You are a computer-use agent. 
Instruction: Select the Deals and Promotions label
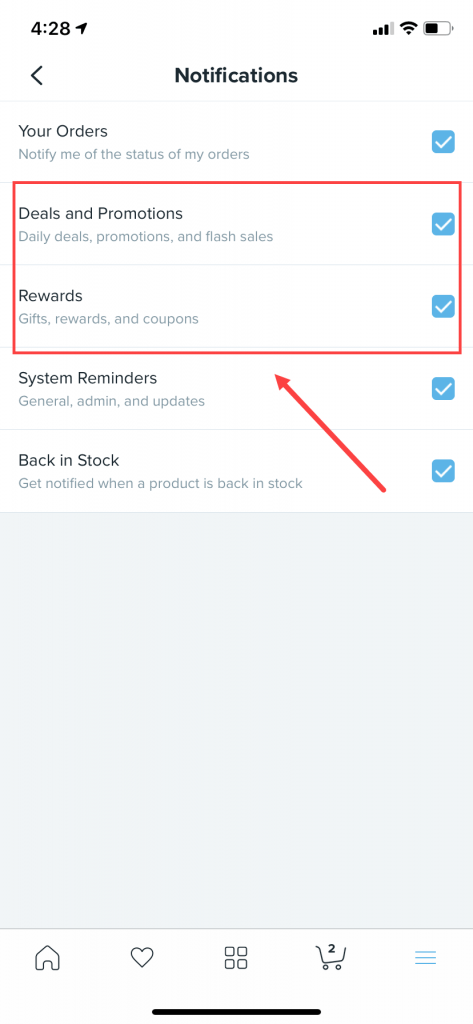[x=101, y=214]
